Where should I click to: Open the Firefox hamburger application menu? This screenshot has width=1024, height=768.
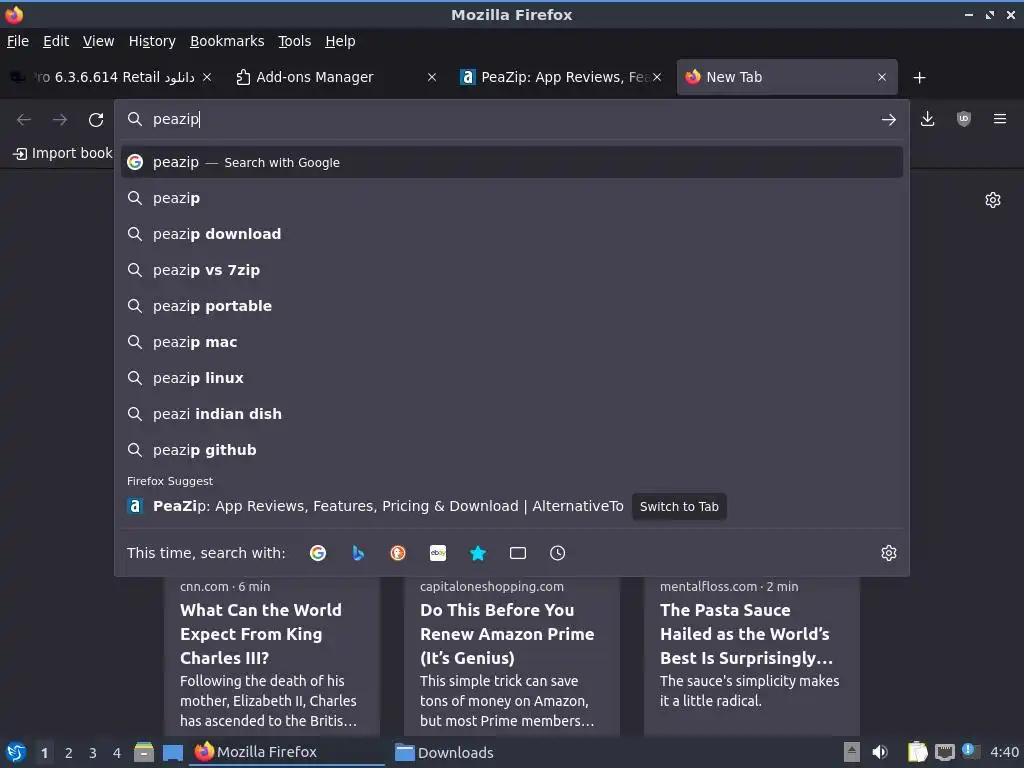(1000, 119)
